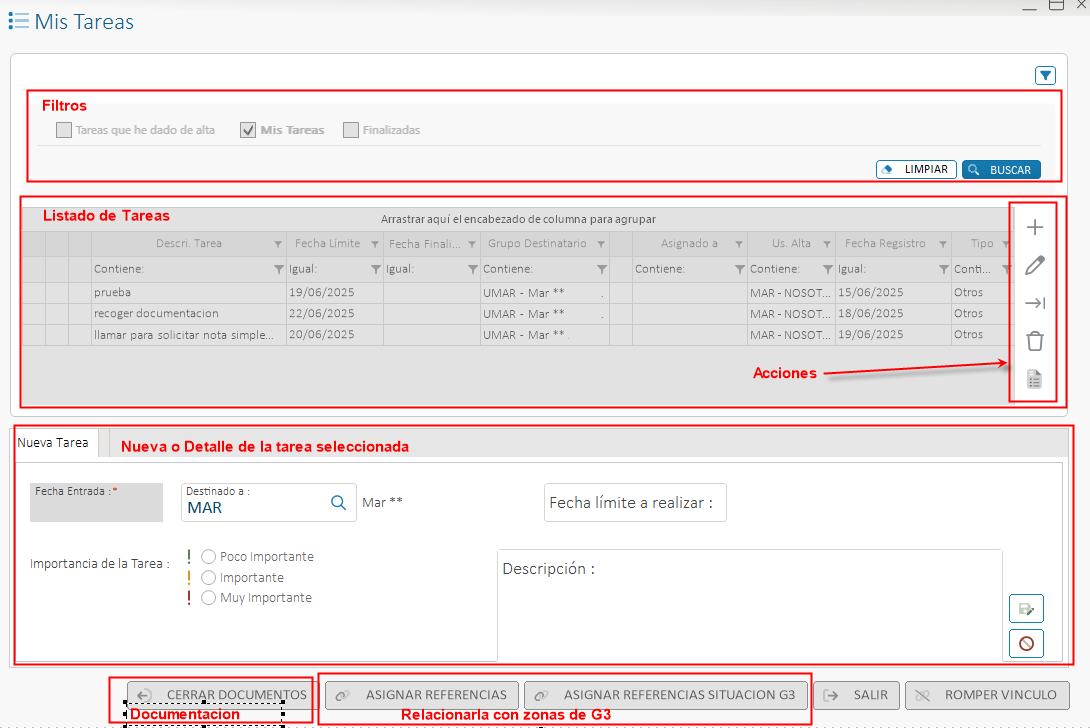
Task: Click the red cancel icon beside Descripción
Action: (1026, 643)
